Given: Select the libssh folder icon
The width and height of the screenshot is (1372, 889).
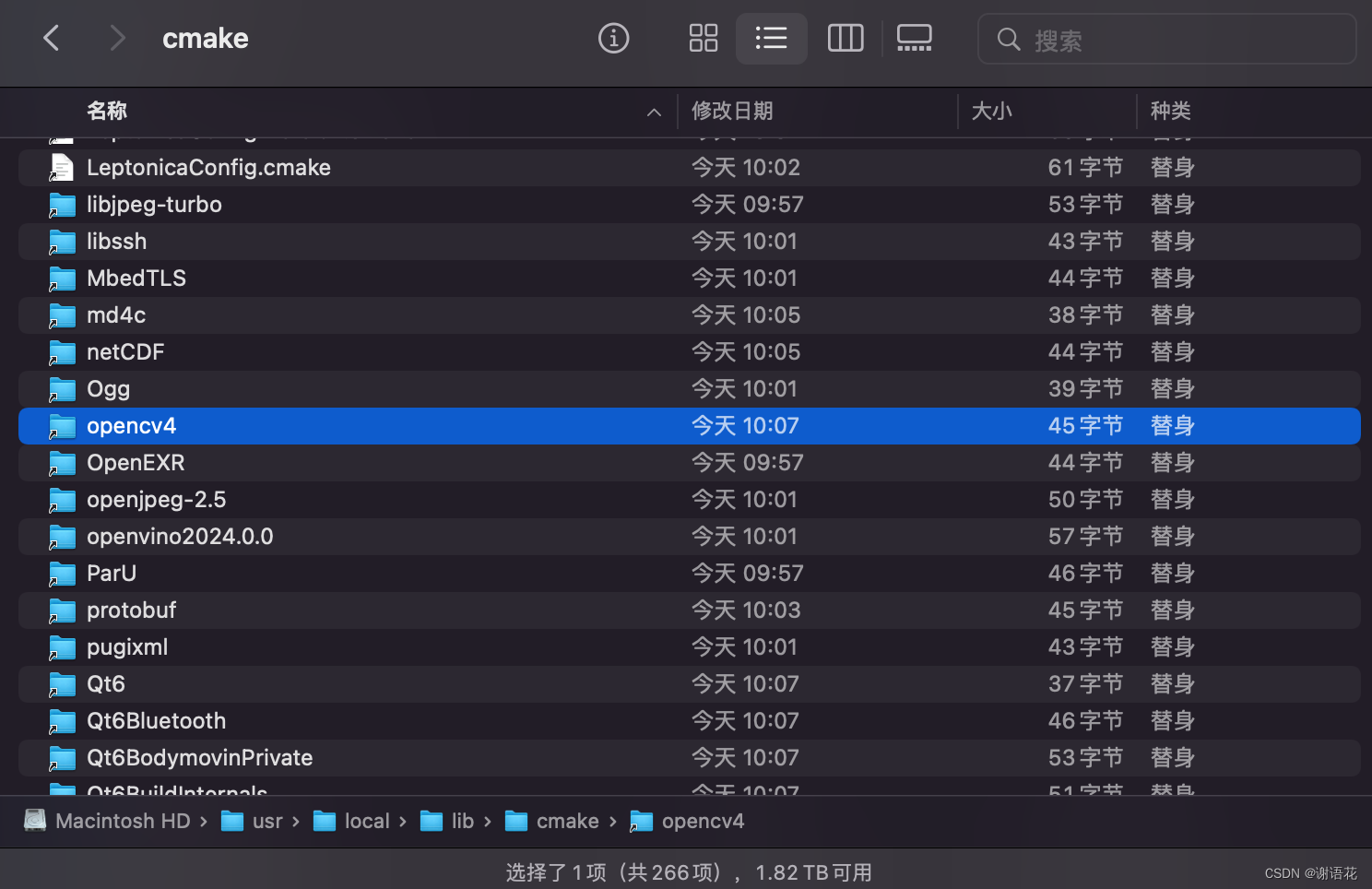Looking at the screenshot, I should (x=62, y=242).
